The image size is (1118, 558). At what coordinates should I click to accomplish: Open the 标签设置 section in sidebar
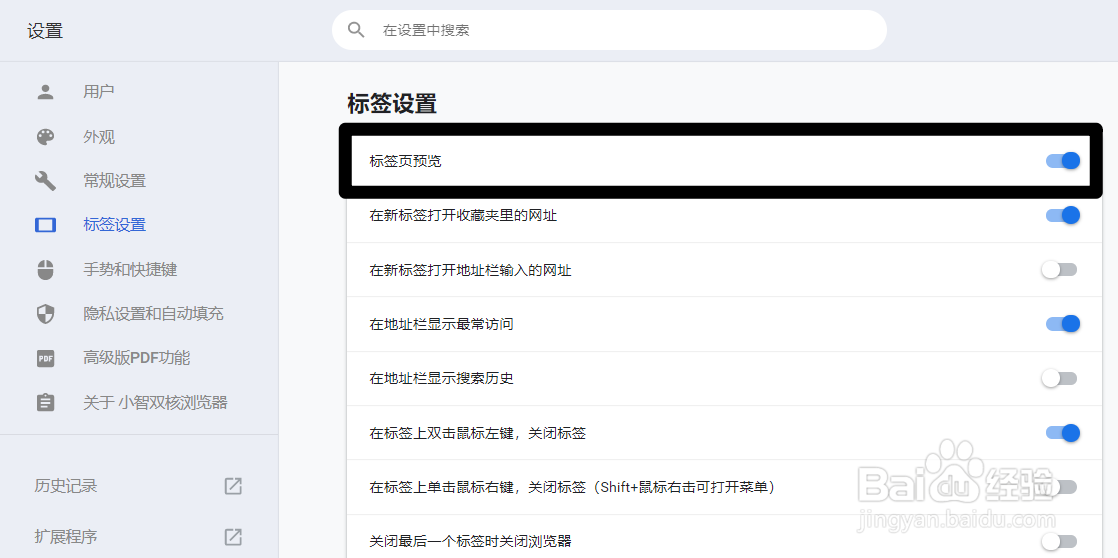coord(114,225)
